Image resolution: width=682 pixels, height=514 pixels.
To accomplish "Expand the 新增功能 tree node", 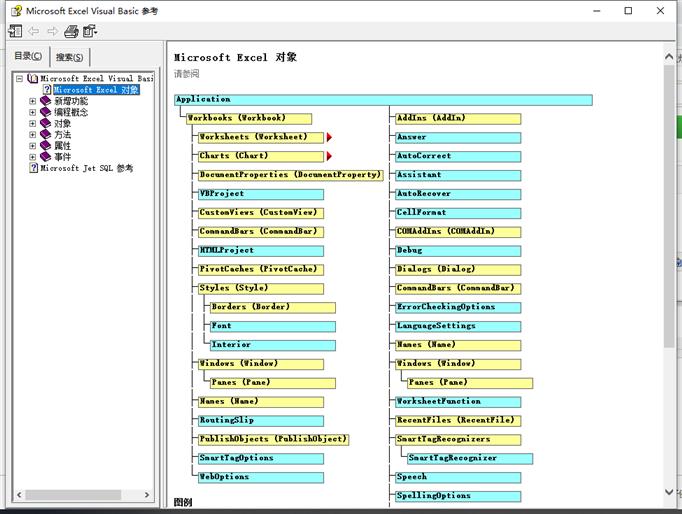I will [33, 101].
